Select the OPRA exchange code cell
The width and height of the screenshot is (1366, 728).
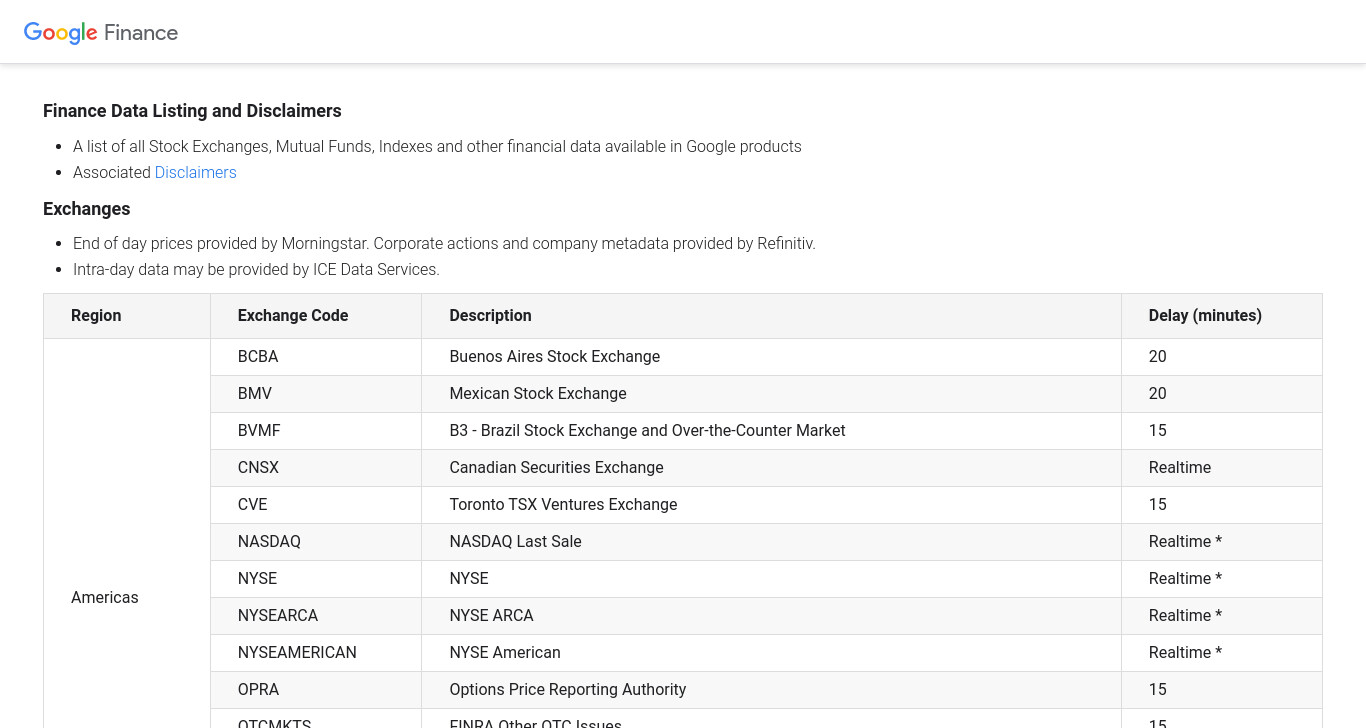[316, 690]
